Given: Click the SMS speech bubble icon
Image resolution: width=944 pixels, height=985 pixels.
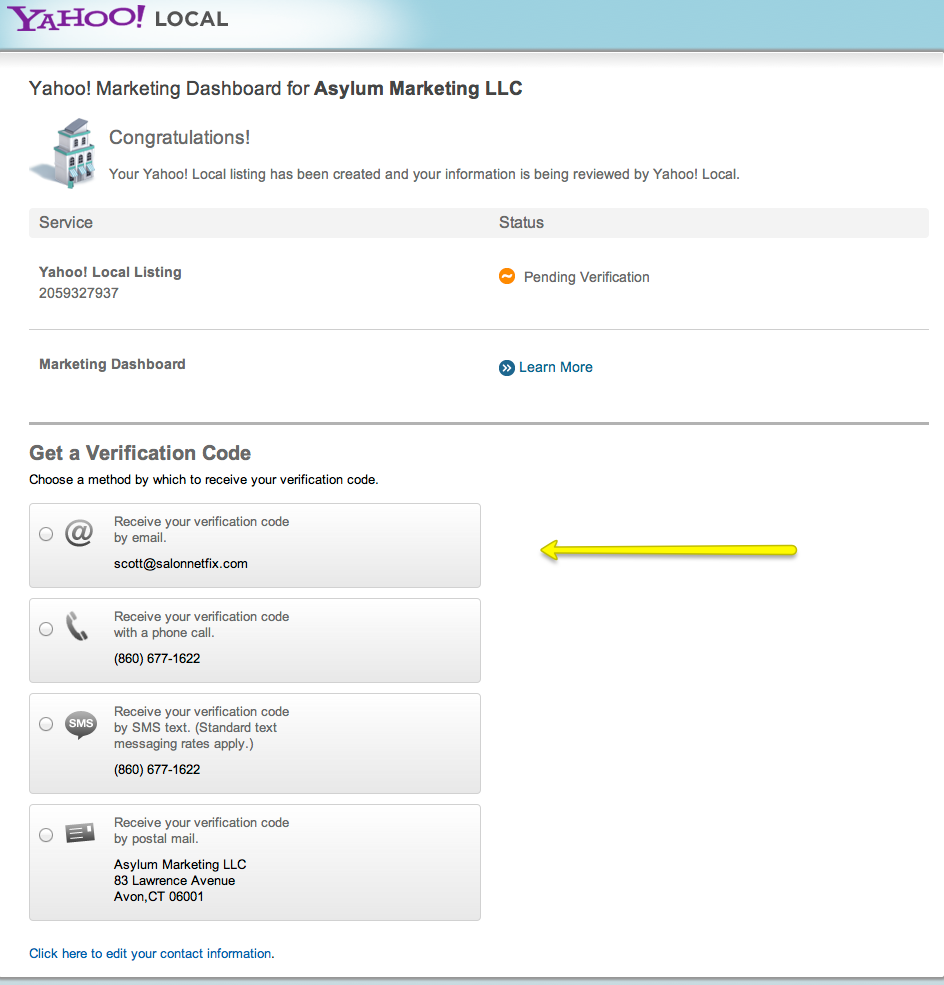Looking at the screenshot, I should [81, 724].
